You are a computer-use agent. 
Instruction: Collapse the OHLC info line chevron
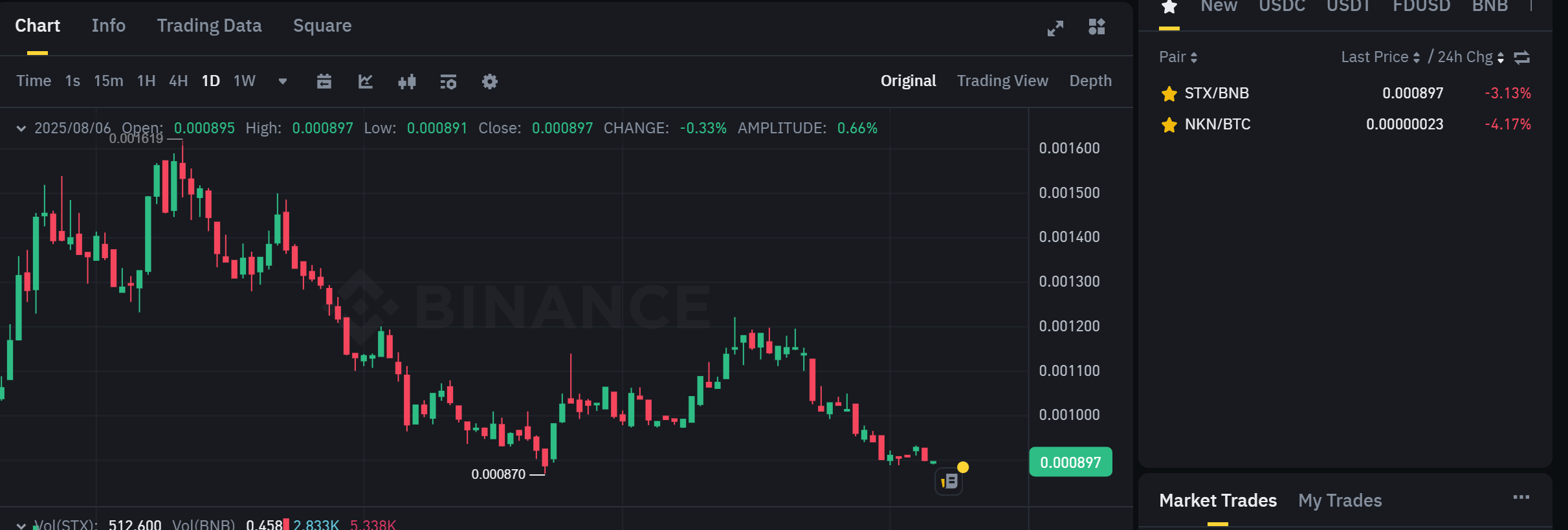[x=21, y=129]
